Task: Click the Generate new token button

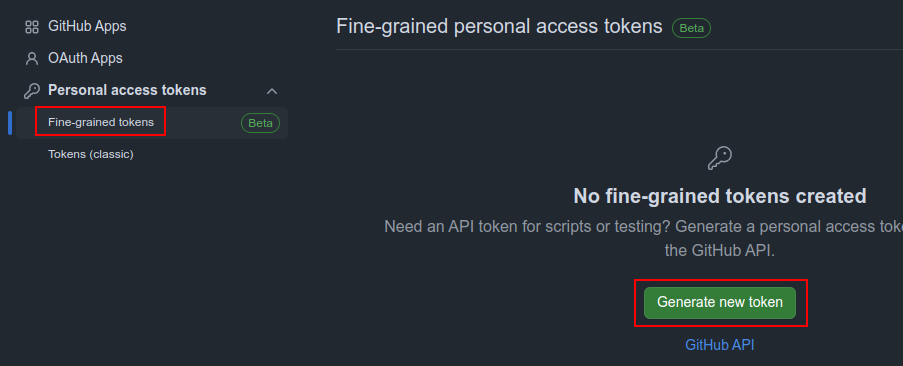Action: (x=720, y=303)
